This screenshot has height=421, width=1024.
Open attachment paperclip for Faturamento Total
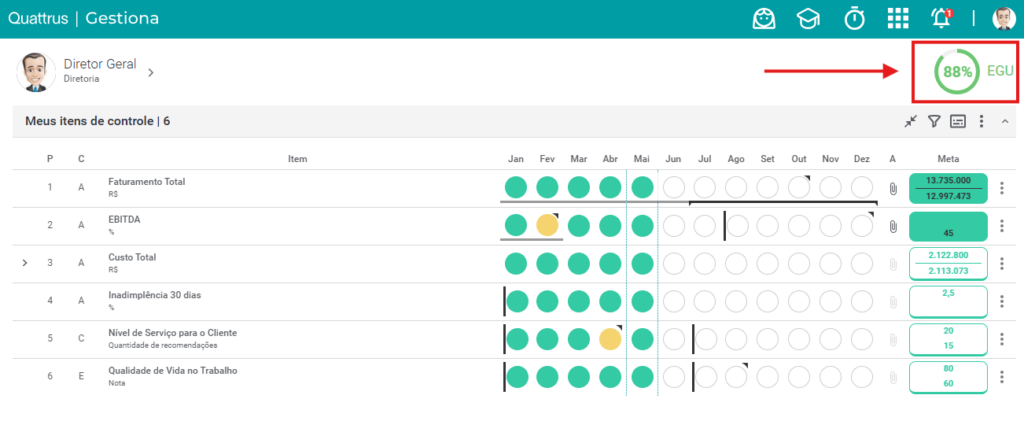893,189
